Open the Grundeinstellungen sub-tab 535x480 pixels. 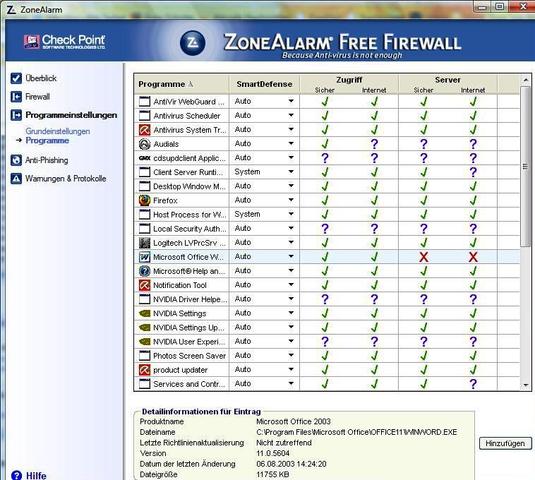click(58, 131)
